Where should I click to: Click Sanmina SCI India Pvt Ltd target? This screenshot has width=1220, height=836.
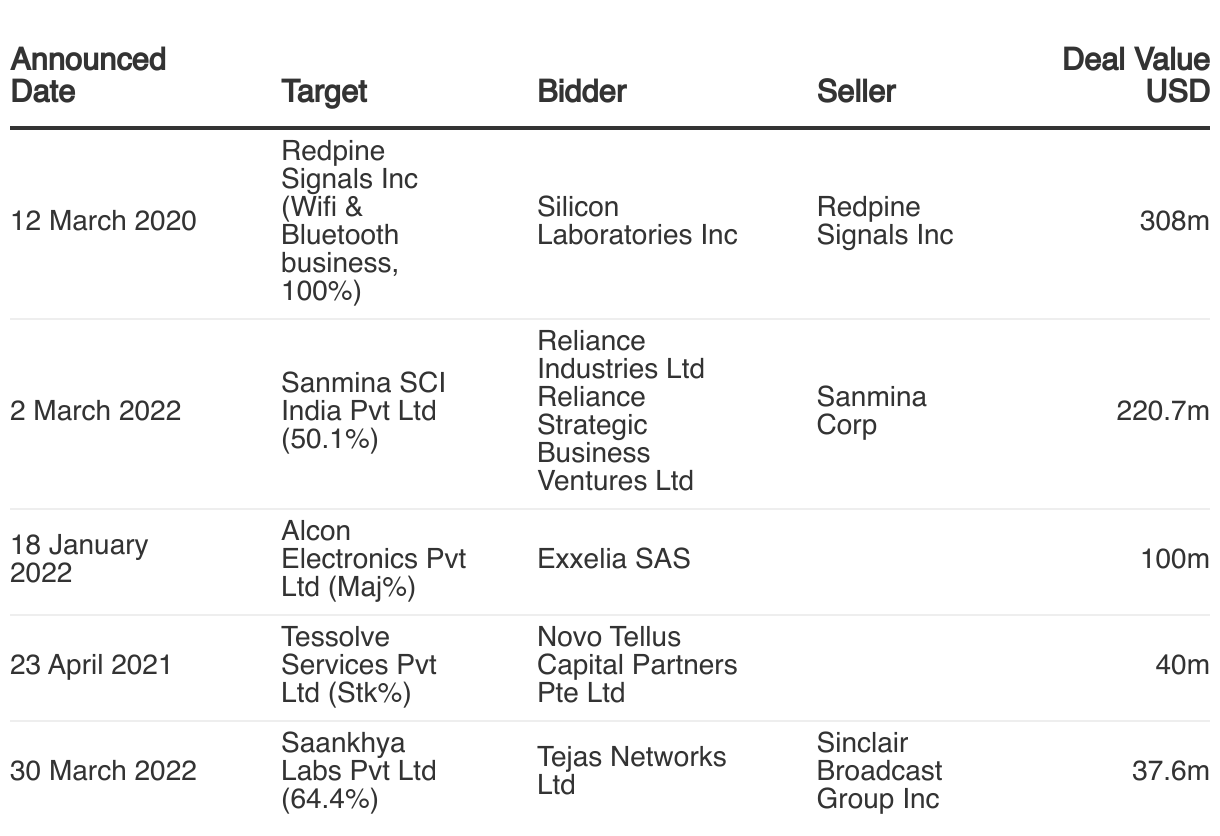click(x=363, y=411)
